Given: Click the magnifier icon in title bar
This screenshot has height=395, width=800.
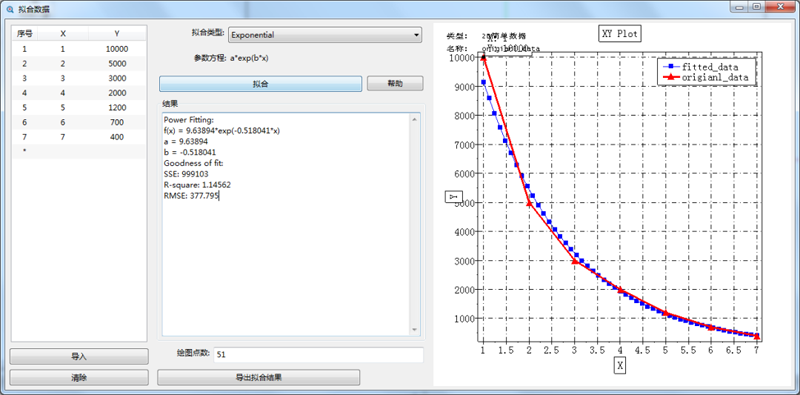Looking at the screenshot, I should click(10, 9).
